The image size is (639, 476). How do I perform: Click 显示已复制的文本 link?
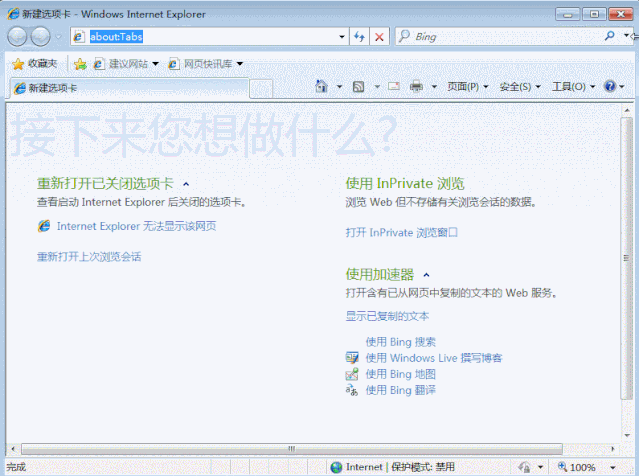click(387, 316)
